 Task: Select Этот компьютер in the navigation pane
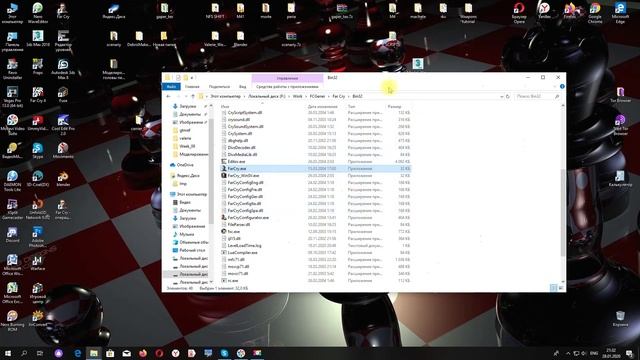191,194
